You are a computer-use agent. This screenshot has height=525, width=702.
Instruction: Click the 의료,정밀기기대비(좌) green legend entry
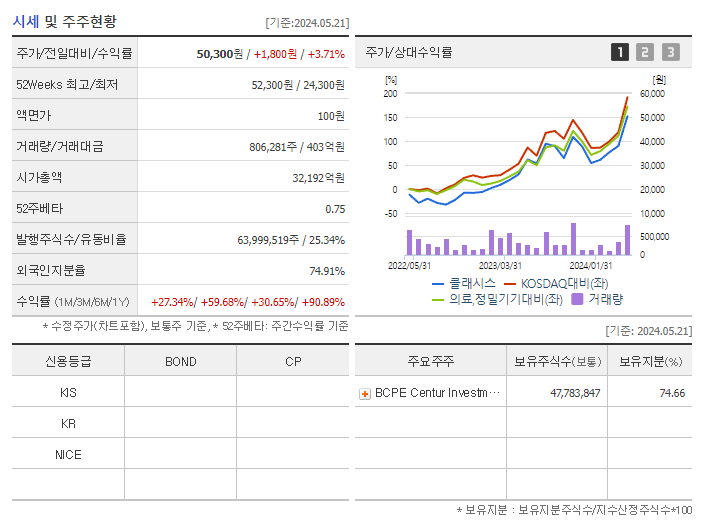(497, 299)
